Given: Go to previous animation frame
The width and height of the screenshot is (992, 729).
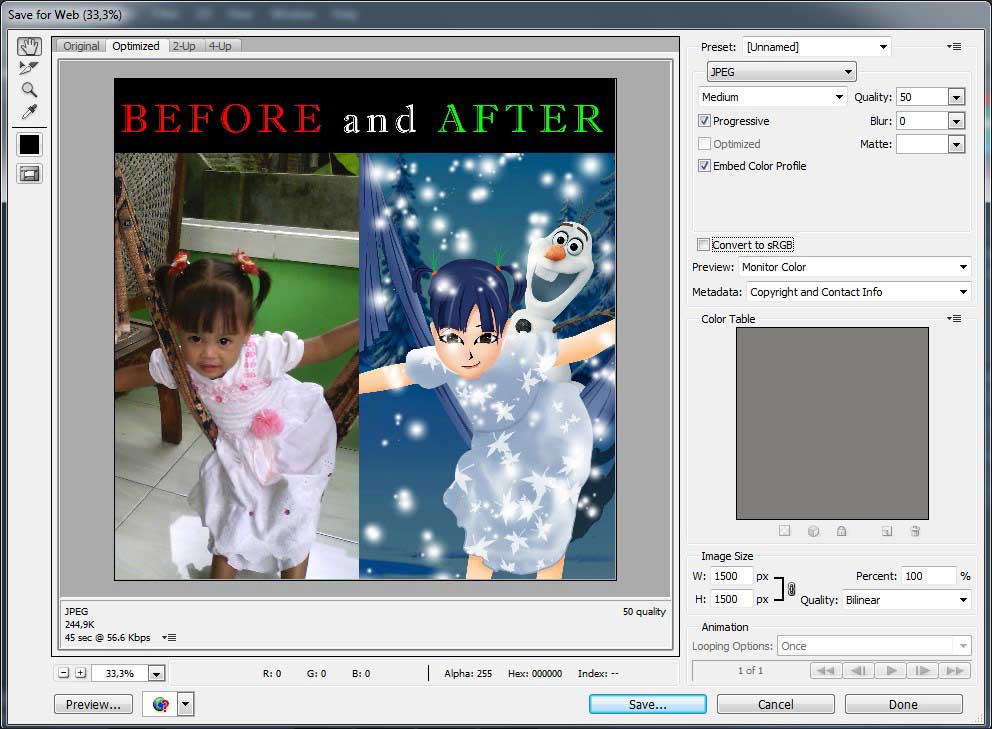Looking at the screenshot, I should pos(859,670).
